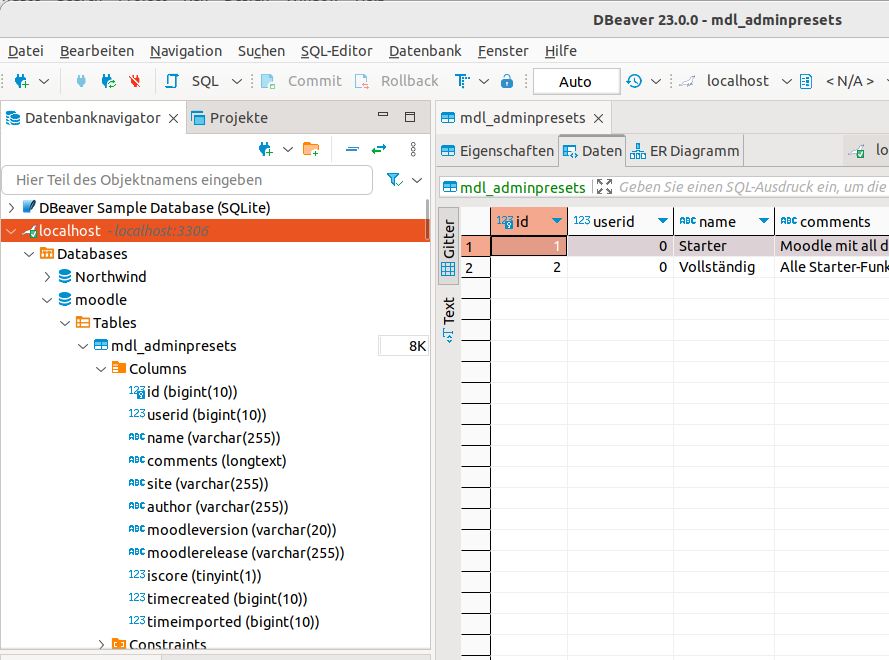Maximize the navigator panel
The width and height of the screenshot is (889, 660).
[x=410, y=117]
